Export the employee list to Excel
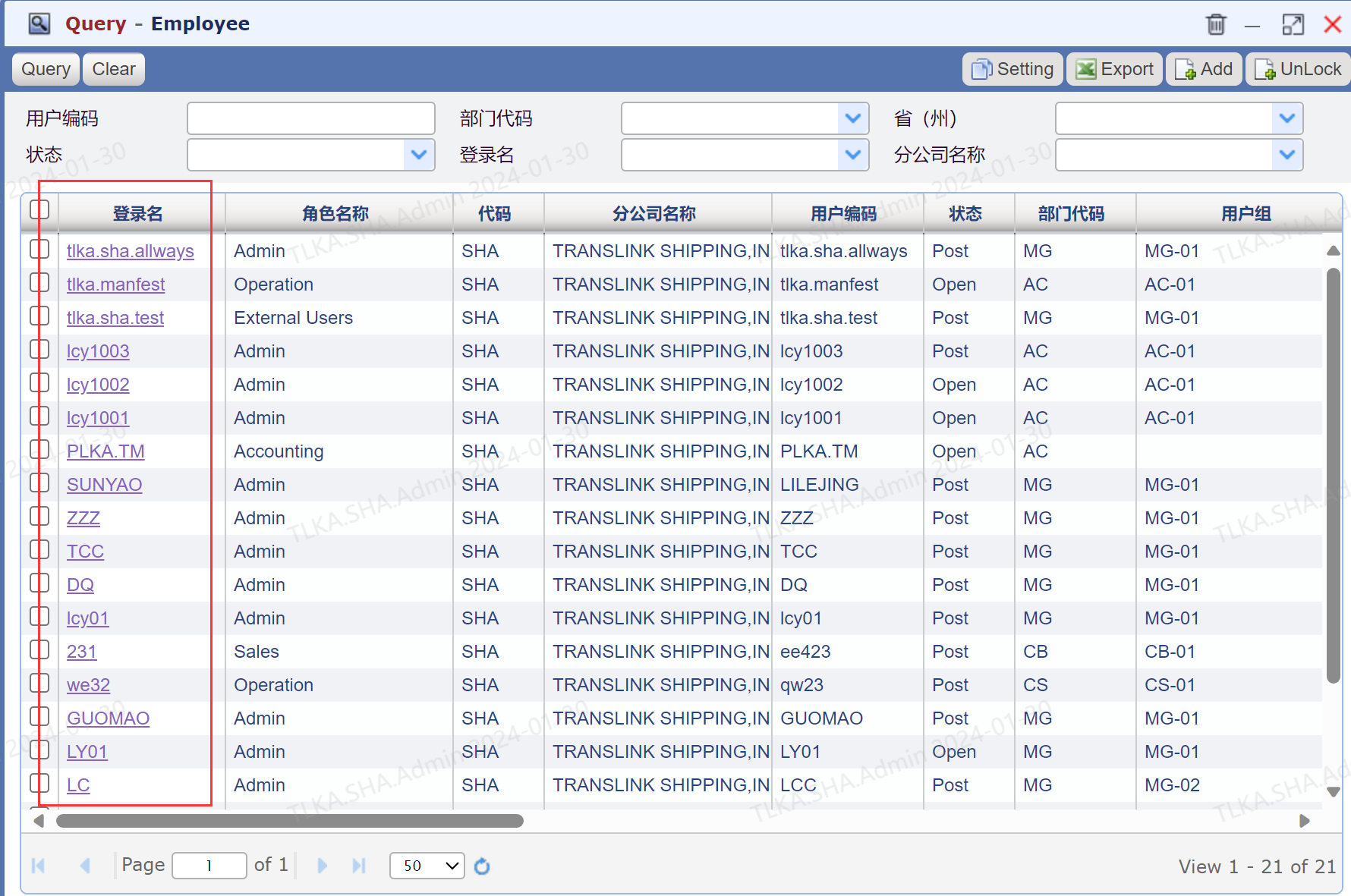The width and height of the screenshot is (1351, 896). [1114, 69]
